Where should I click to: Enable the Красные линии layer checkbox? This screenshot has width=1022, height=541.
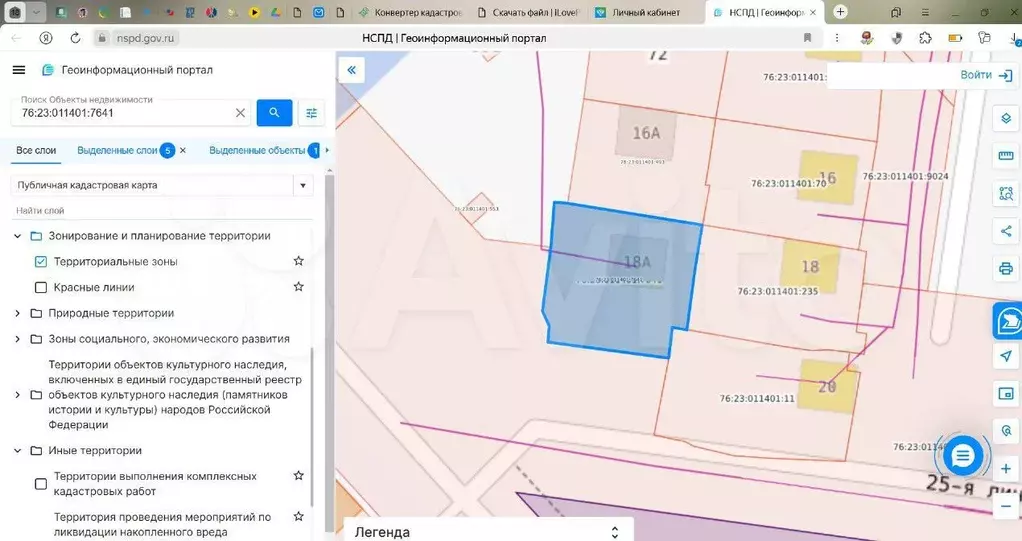(40, 287)
